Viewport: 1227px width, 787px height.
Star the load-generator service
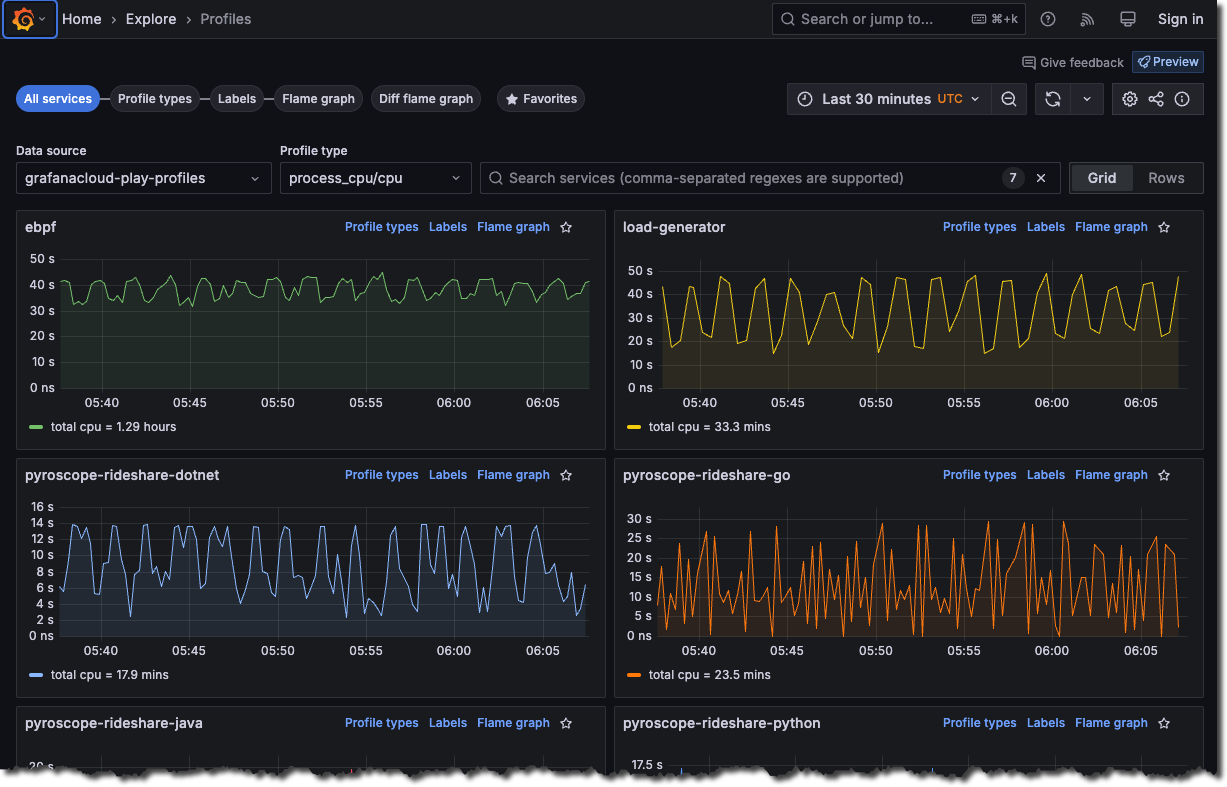coord(1164,227)
